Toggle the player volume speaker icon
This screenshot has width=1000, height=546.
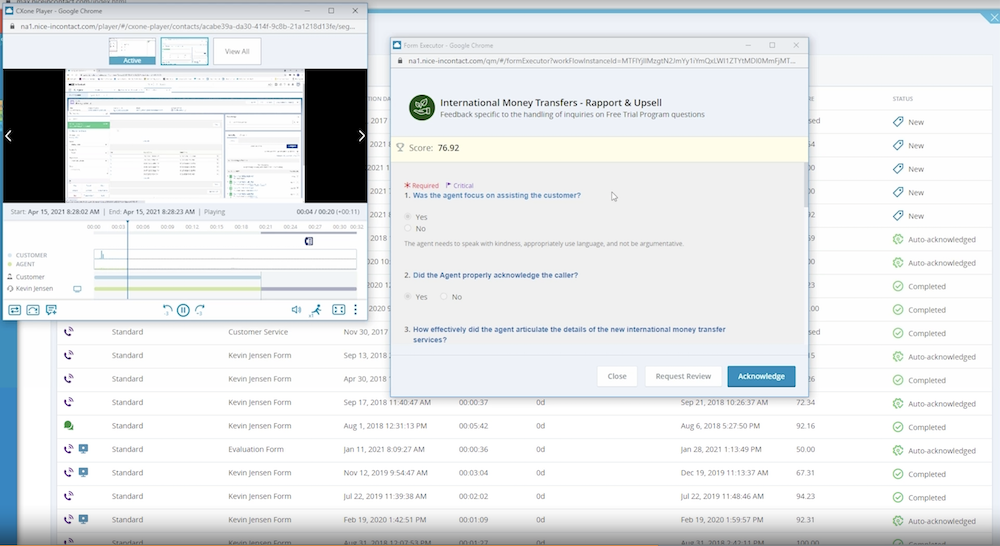(297, 310)
